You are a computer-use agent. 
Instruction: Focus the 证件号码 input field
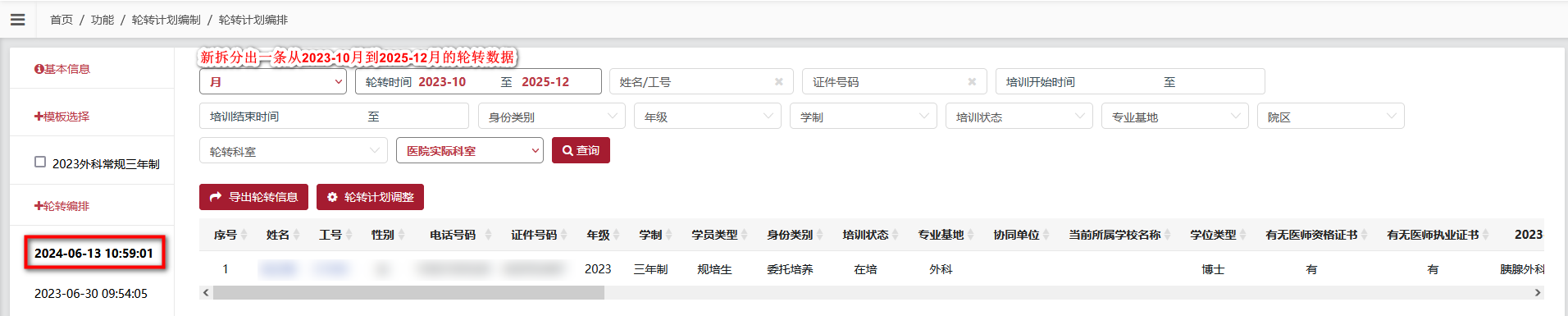[894, 81]
